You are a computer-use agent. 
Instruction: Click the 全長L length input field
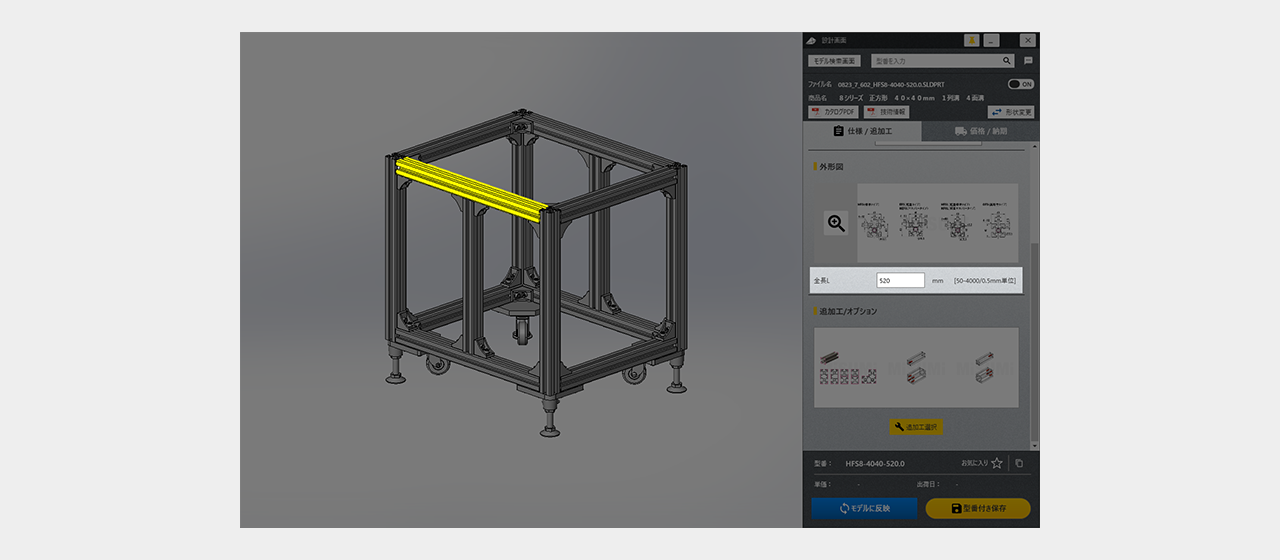pos(900,281)
